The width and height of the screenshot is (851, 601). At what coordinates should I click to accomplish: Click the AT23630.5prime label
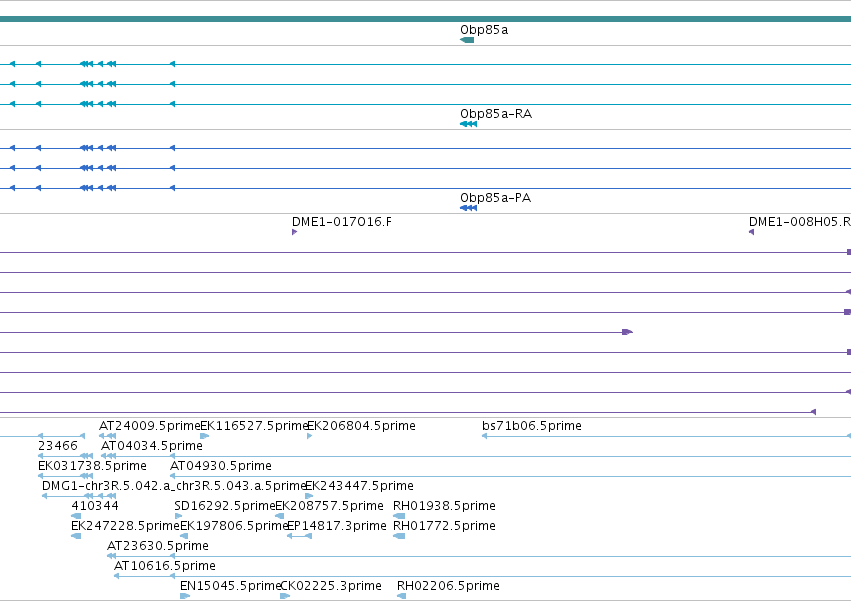pyautogui.click(x=158, y=546)
